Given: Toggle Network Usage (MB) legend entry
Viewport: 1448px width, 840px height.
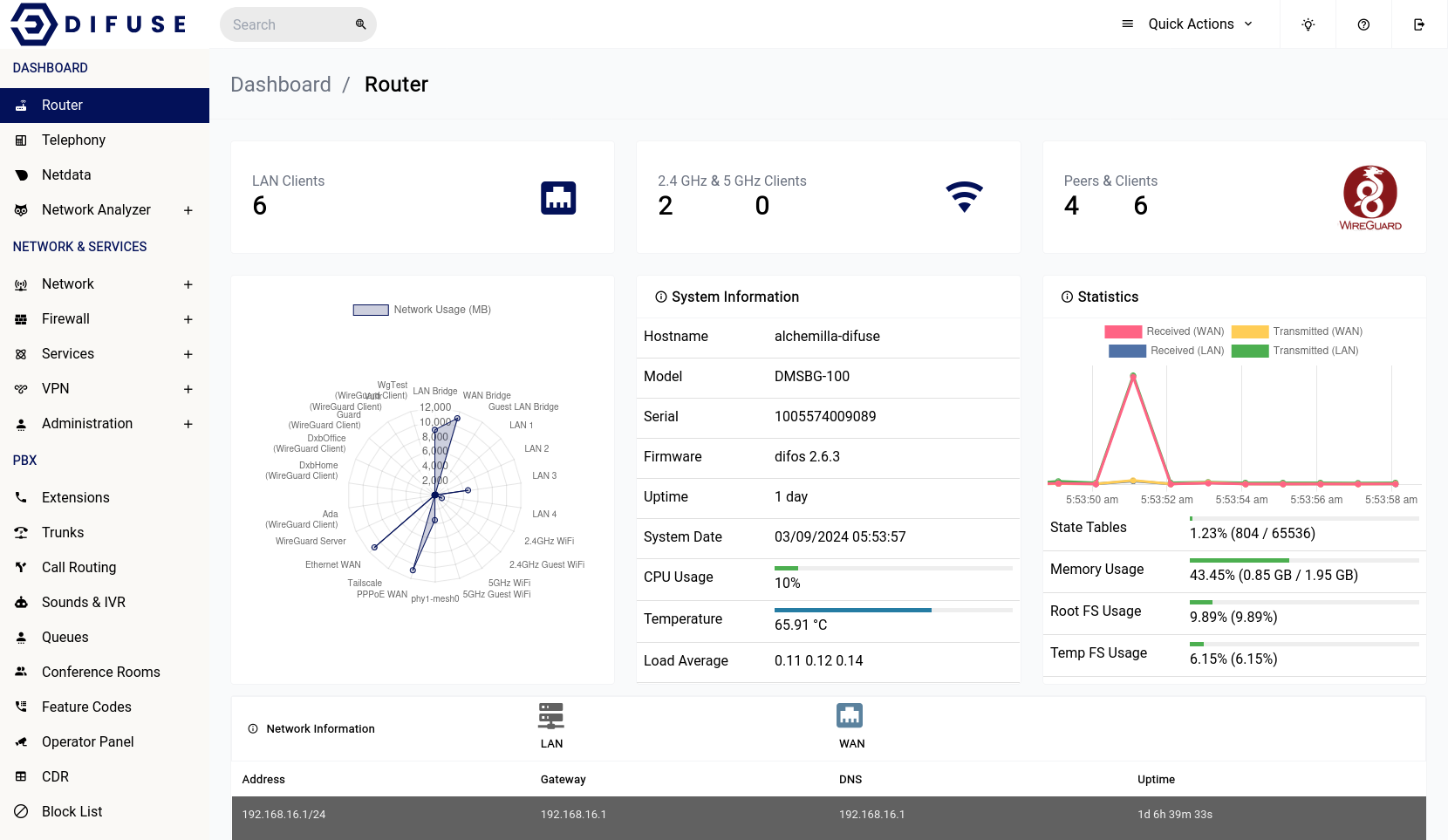Looking at the screenshot, I should pos(422,310).
